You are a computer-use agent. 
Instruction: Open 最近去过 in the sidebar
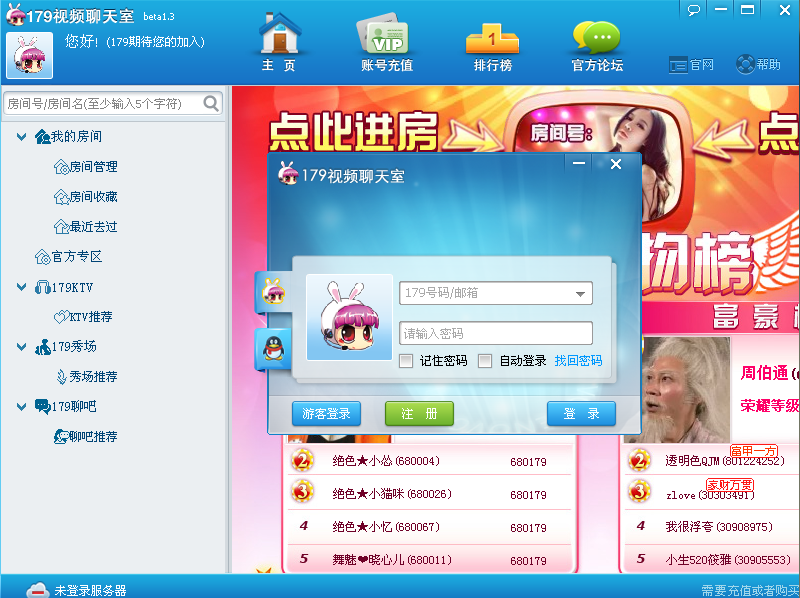86,227
